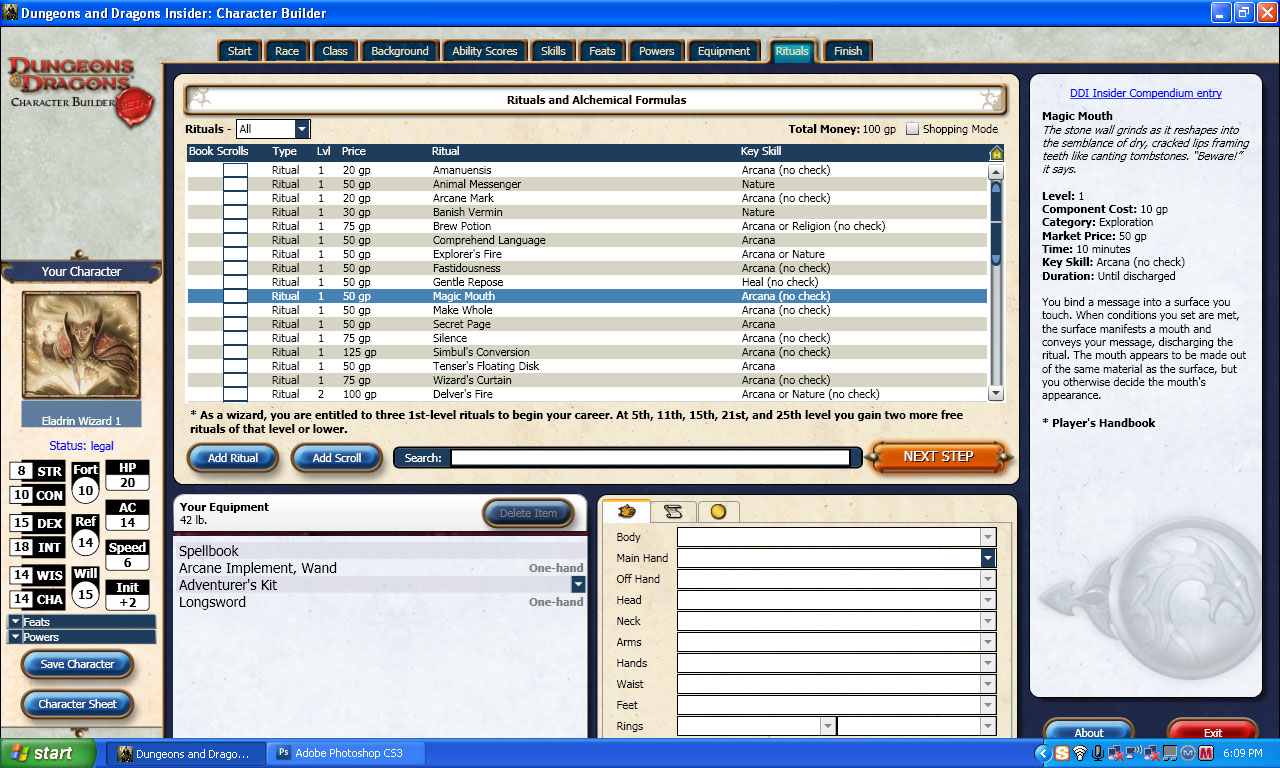This screenshot has width=1280, height=768.
Task: Select the Arcane Implement, Wand item
Action: pyautogui.click(x=381, y=568)
